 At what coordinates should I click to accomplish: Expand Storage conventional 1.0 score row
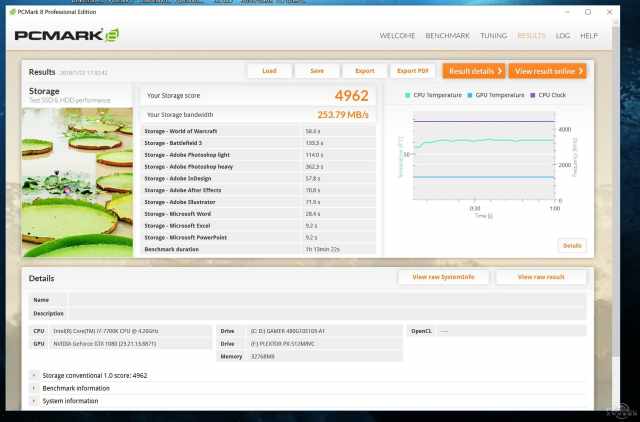click(34, 375)
